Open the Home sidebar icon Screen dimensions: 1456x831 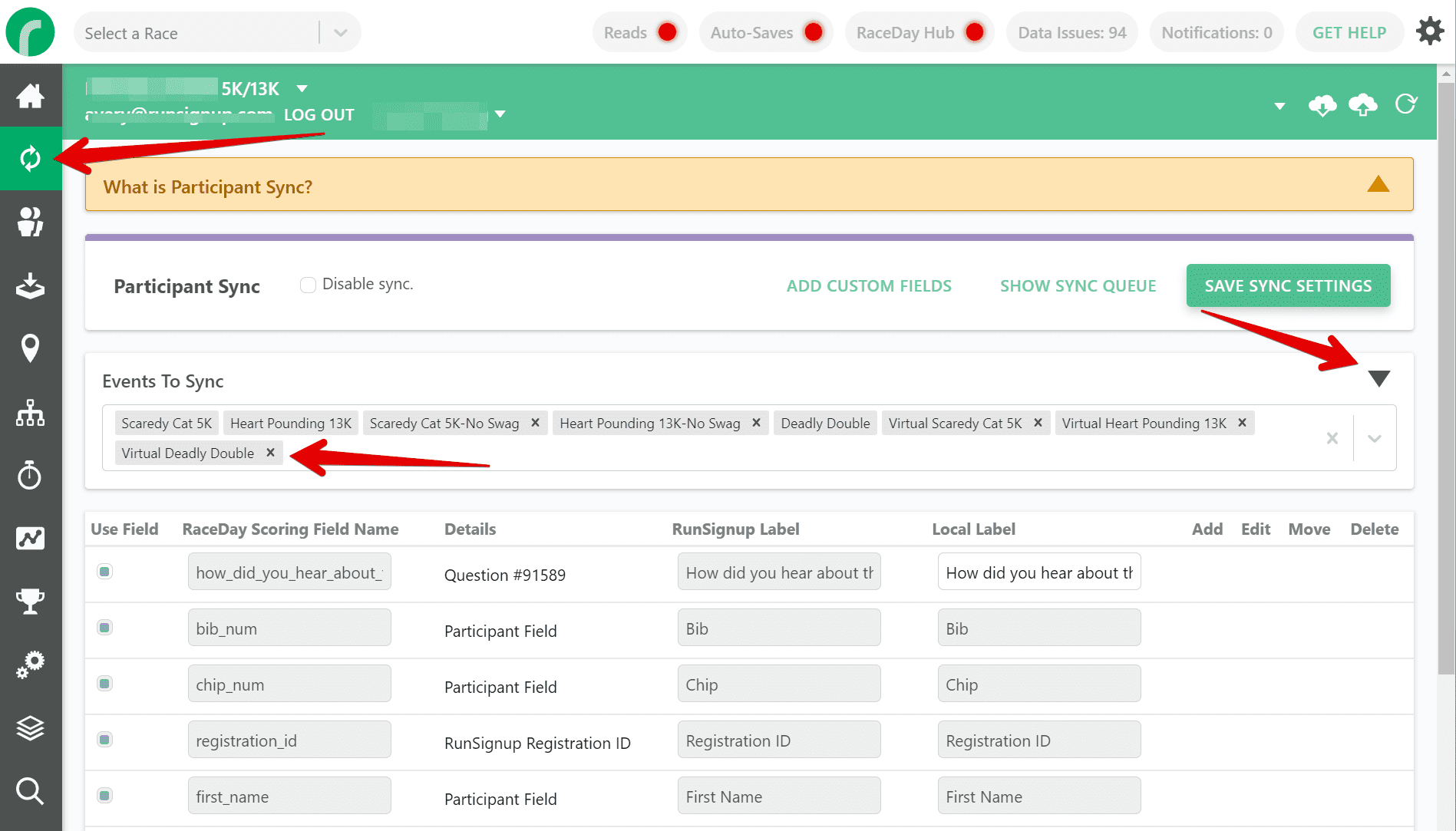[31, 96]
